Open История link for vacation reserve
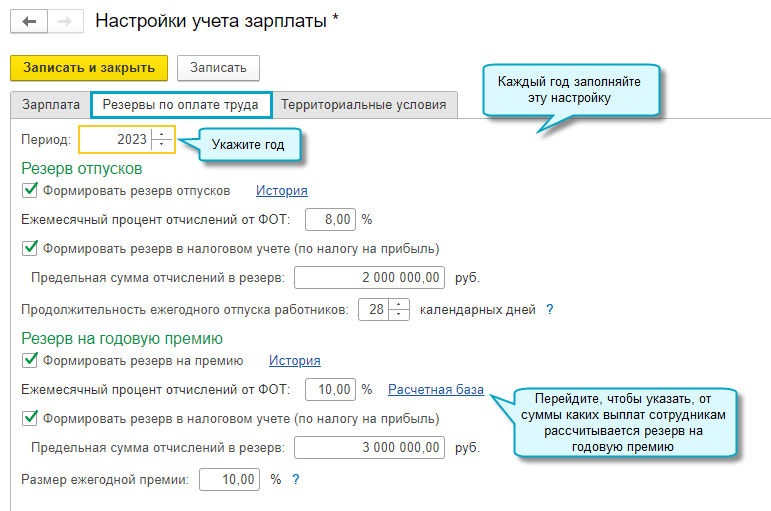 282,191
